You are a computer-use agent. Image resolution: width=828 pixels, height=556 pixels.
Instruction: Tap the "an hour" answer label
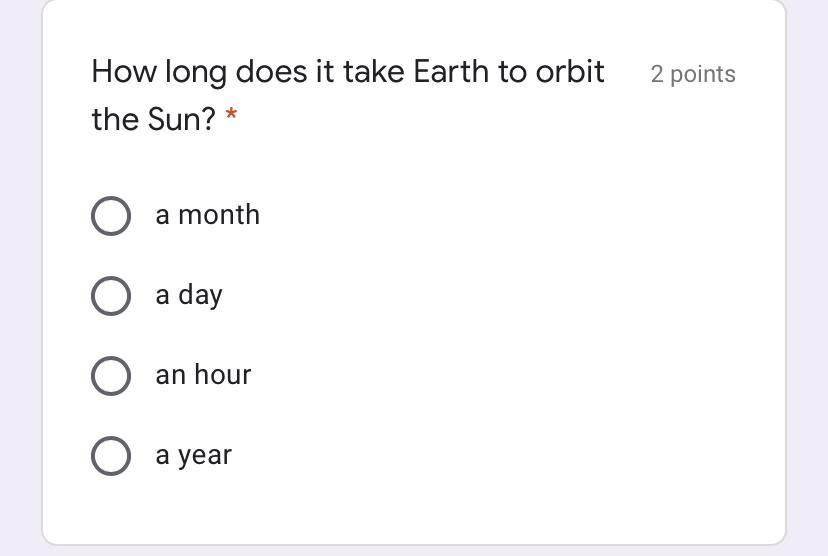(x=203, y=375)
